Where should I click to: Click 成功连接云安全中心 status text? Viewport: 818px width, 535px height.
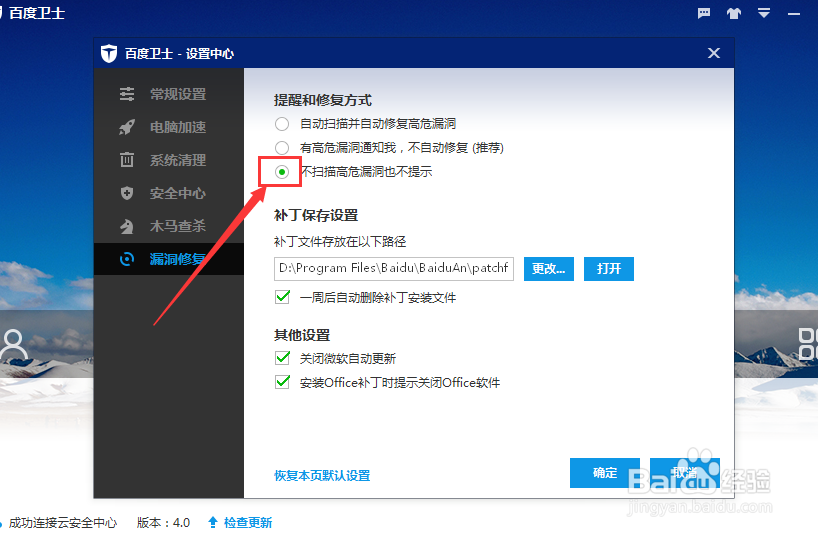tap(63, 522)
